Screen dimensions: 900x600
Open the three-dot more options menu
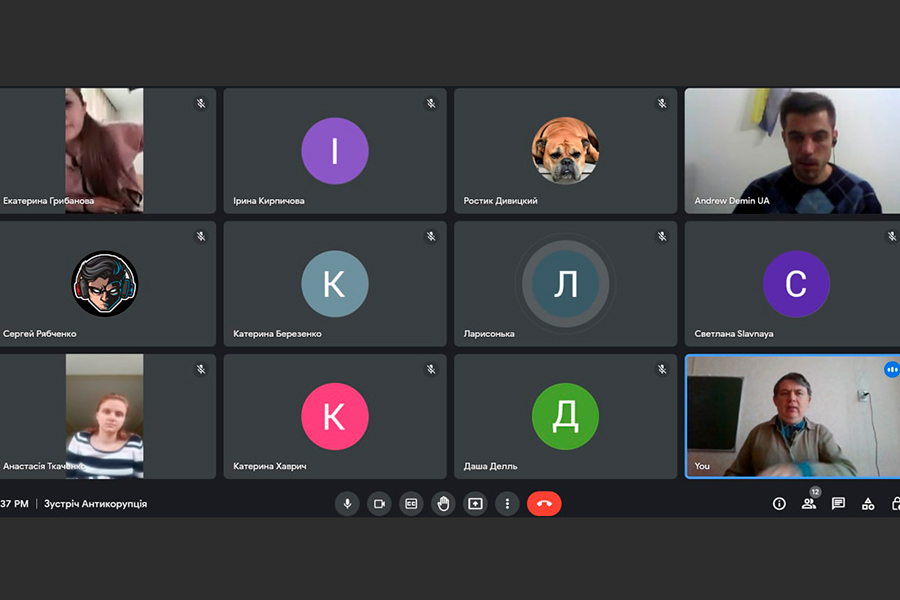pyautogui.click(x=507, y=504)
